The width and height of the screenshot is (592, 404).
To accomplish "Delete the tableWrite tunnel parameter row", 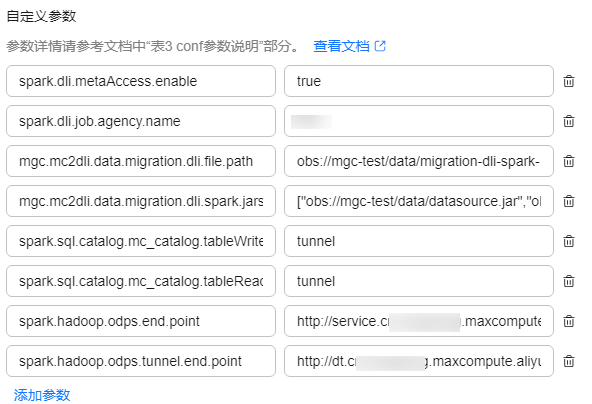I will click(x=569, y=241).
